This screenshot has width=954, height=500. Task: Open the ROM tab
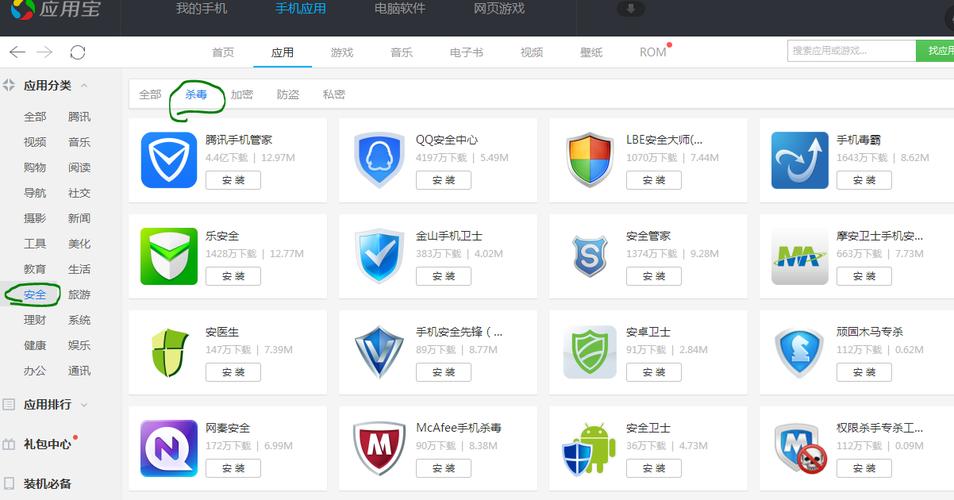tap(653, 52)
